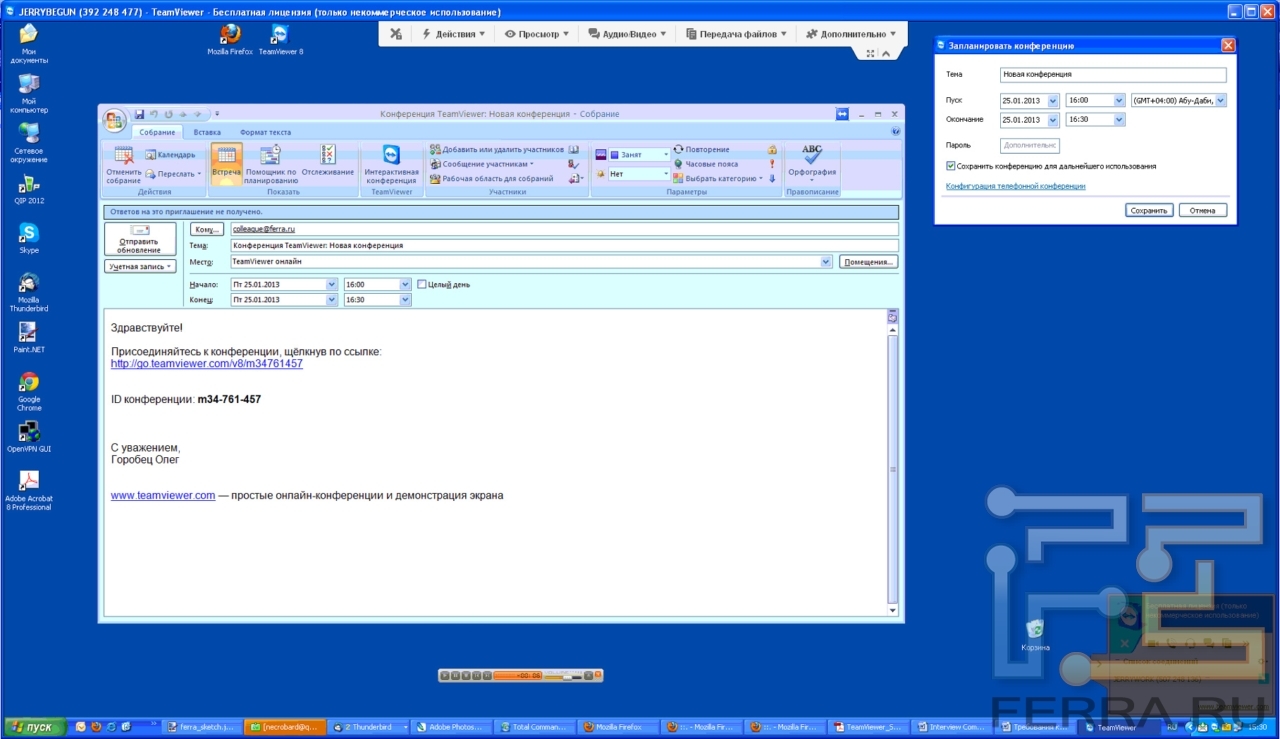Open Mozilla Firefox desktop icon
This screenshot has width=1280, height=739.
[230, 33]
